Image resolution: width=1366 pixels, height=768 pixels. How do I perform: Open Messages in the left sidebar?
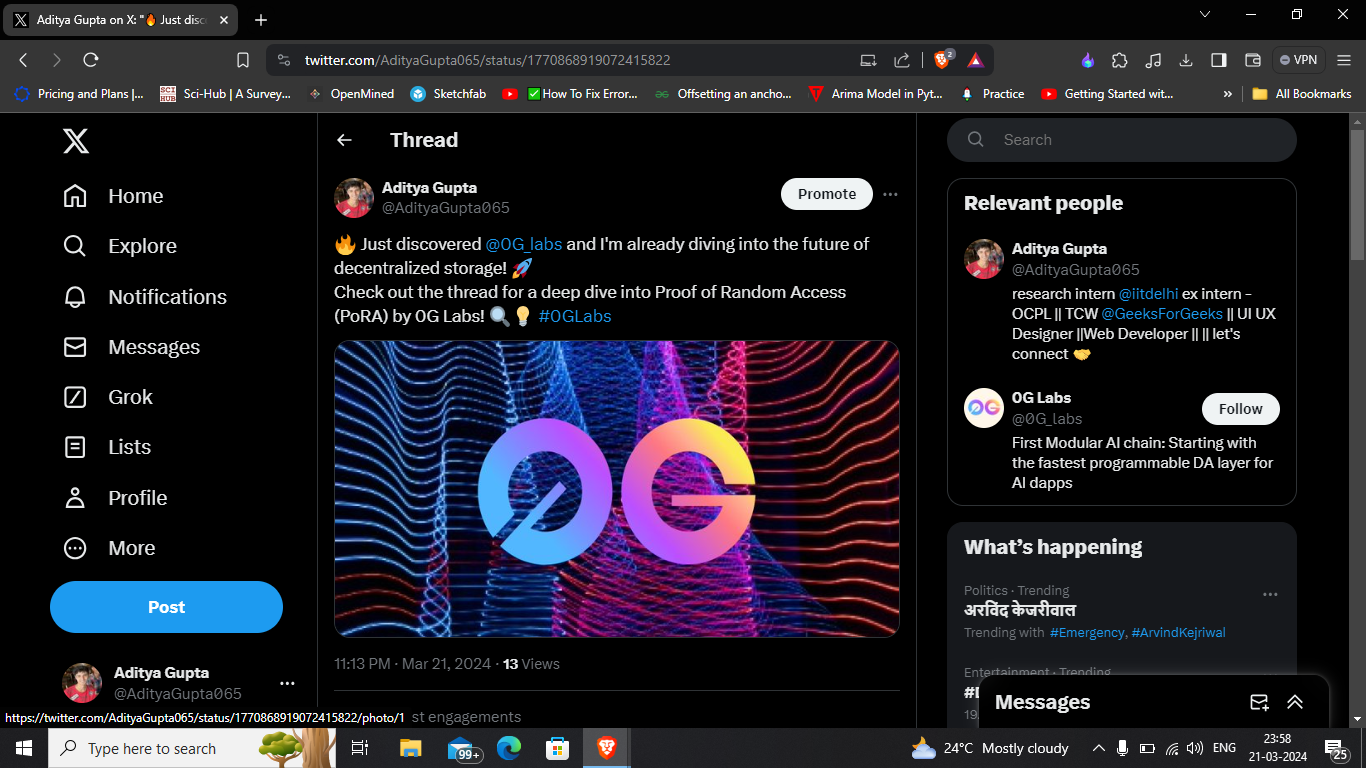tap(131, 347)
